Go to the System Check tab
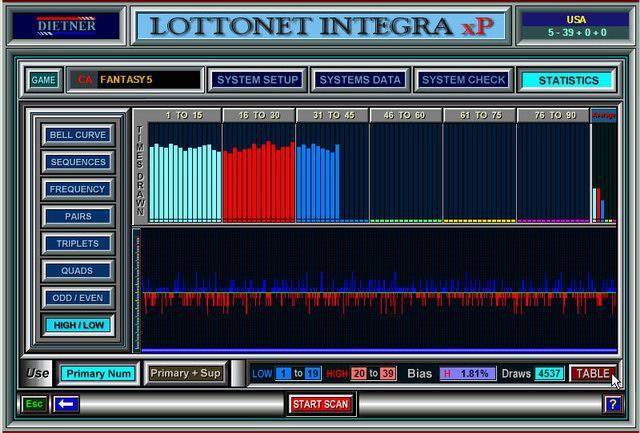640x433 pixels. pos(464,80)
